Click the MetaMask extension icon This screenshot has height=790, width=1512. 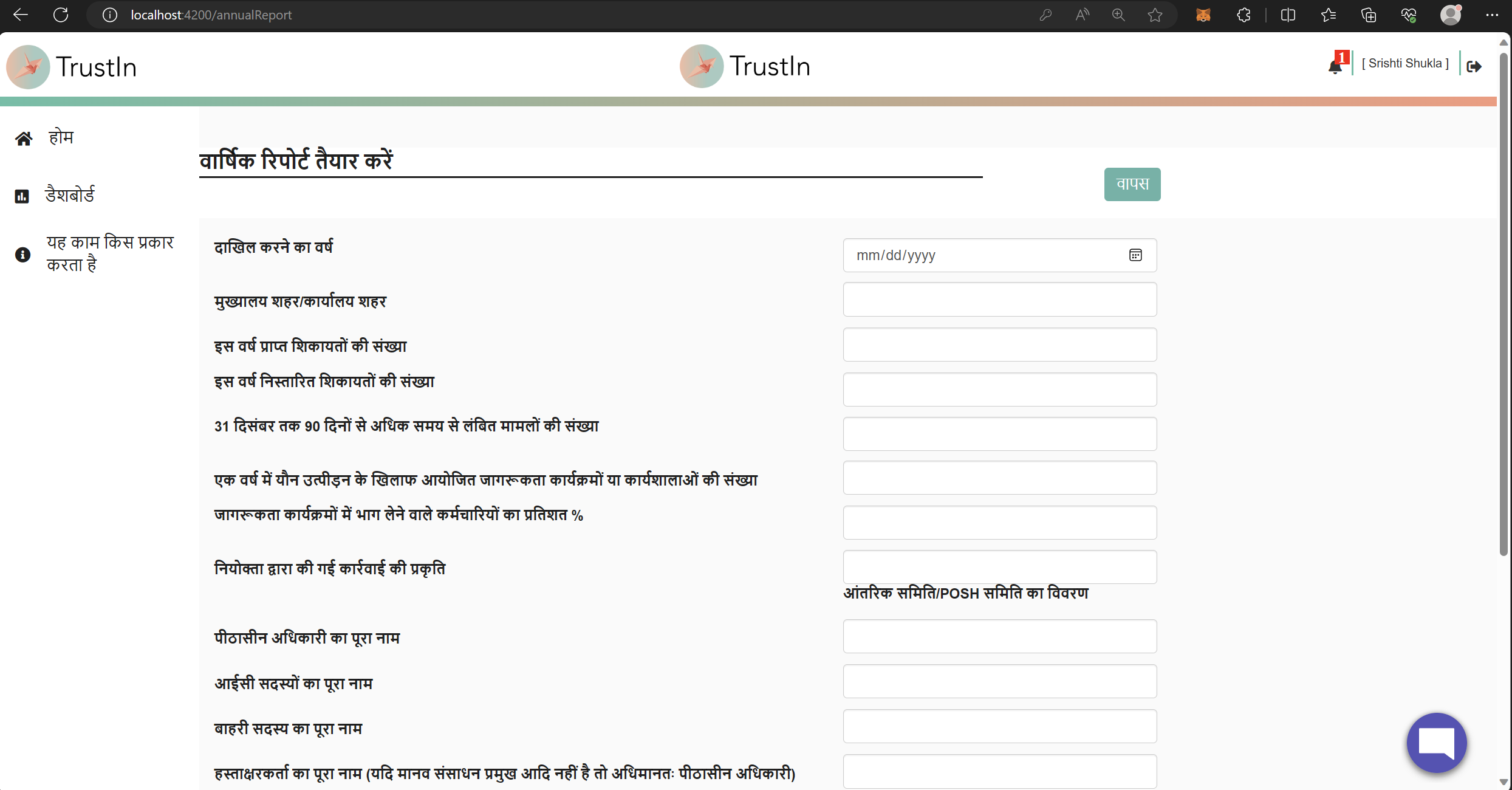click(x=1204, y=15)
